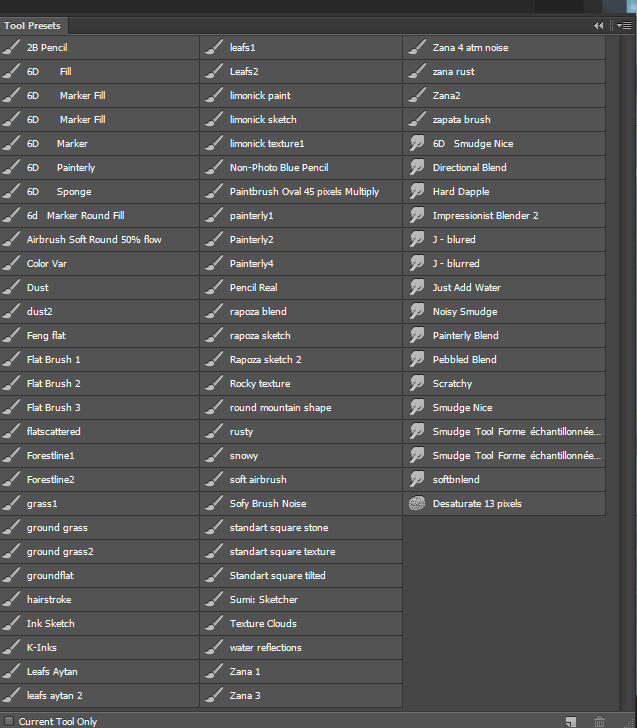Pick the Non-Photo Blue Pencil preset
This screenshot has width=637, height=728.
301,167
